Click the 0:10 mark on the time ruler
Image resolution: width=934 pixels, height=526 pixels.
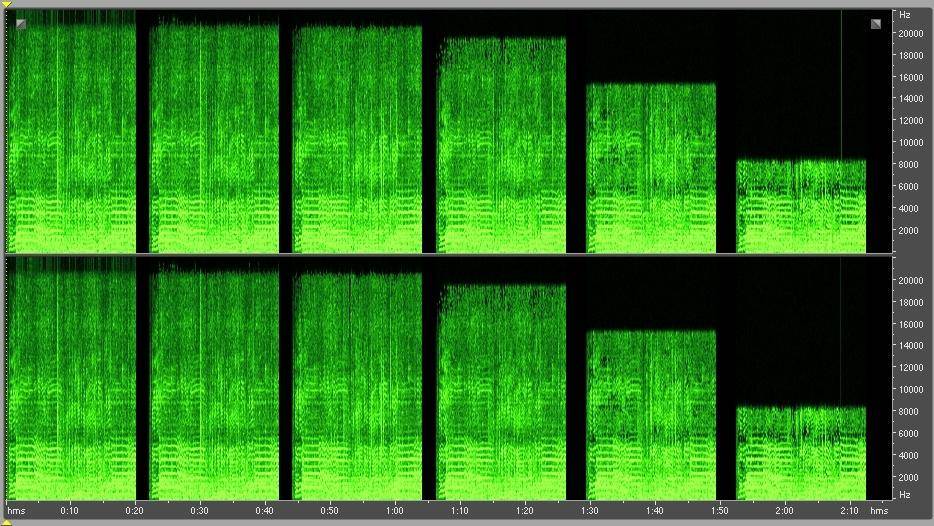click(x=69, y=511)
